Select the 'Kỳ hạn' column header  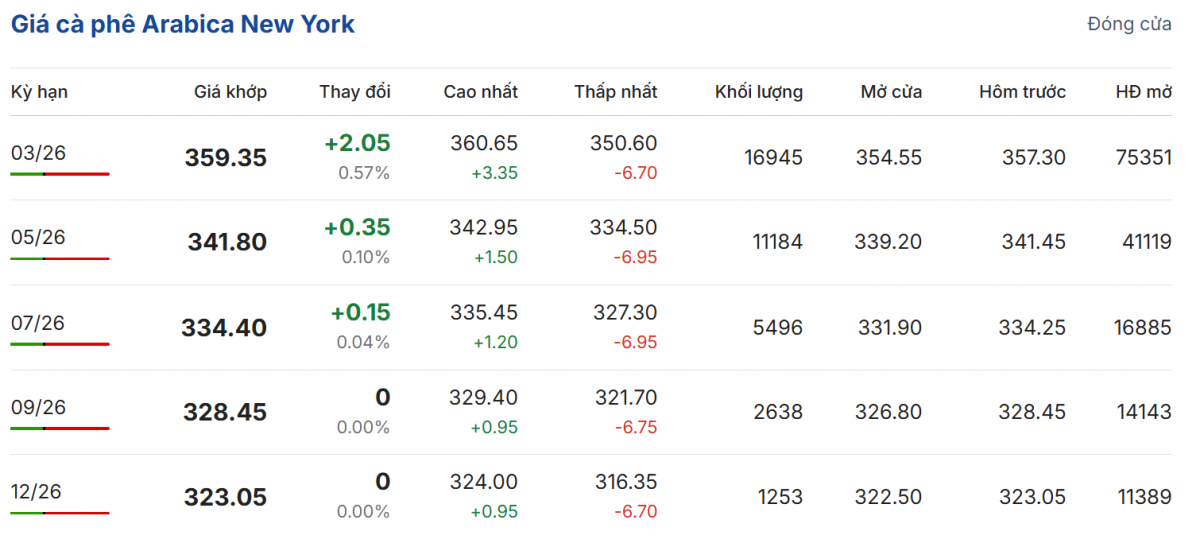click(39, 92)
